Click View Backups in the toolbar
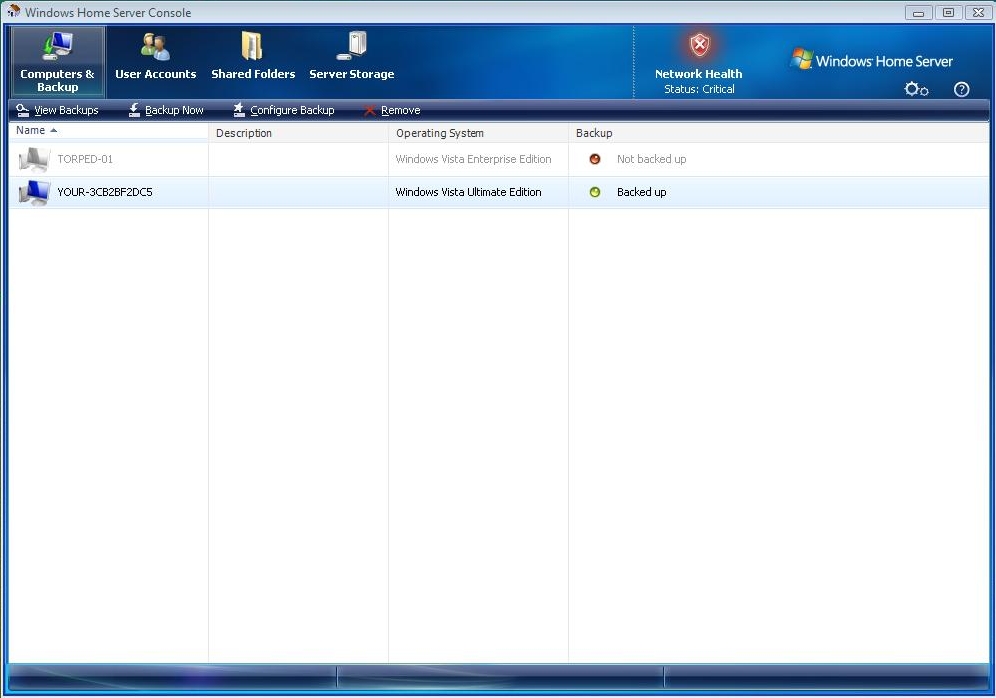Viewport: 996px width, 698px height. click(x=57, y=110)
